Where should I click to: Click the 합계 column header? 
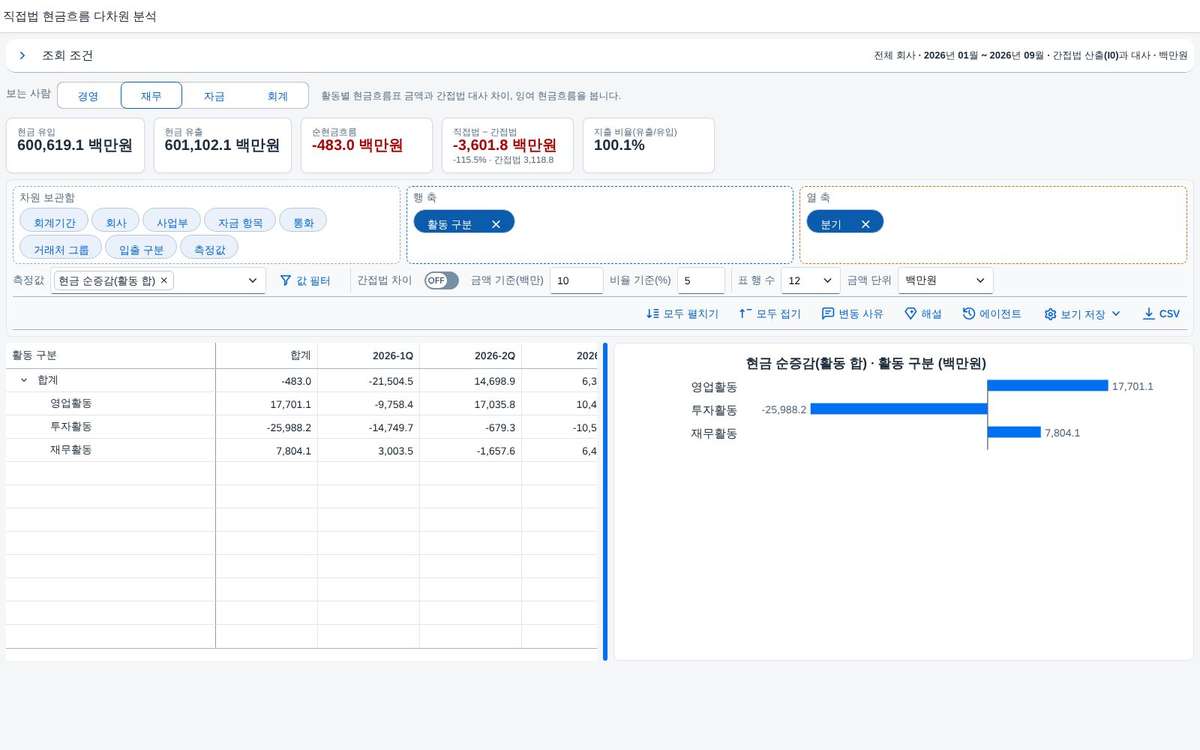click(x=267, y=356)
